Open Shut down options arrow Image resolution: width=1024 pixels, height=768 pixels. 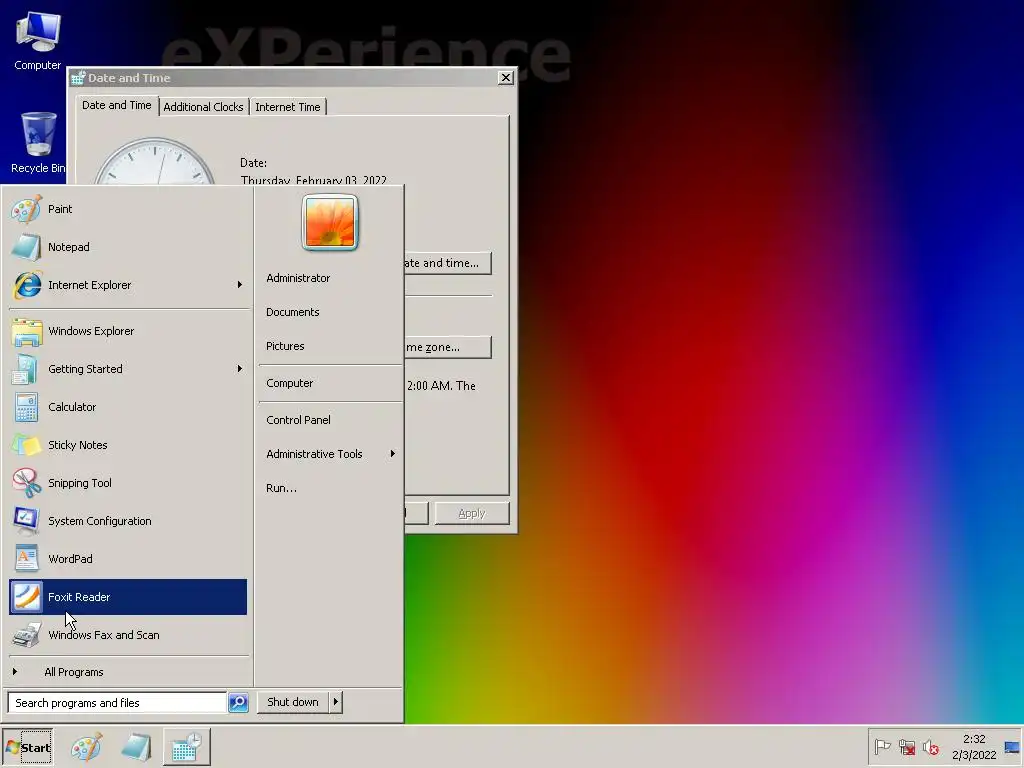pyautogui.click(x=336, y=702)
